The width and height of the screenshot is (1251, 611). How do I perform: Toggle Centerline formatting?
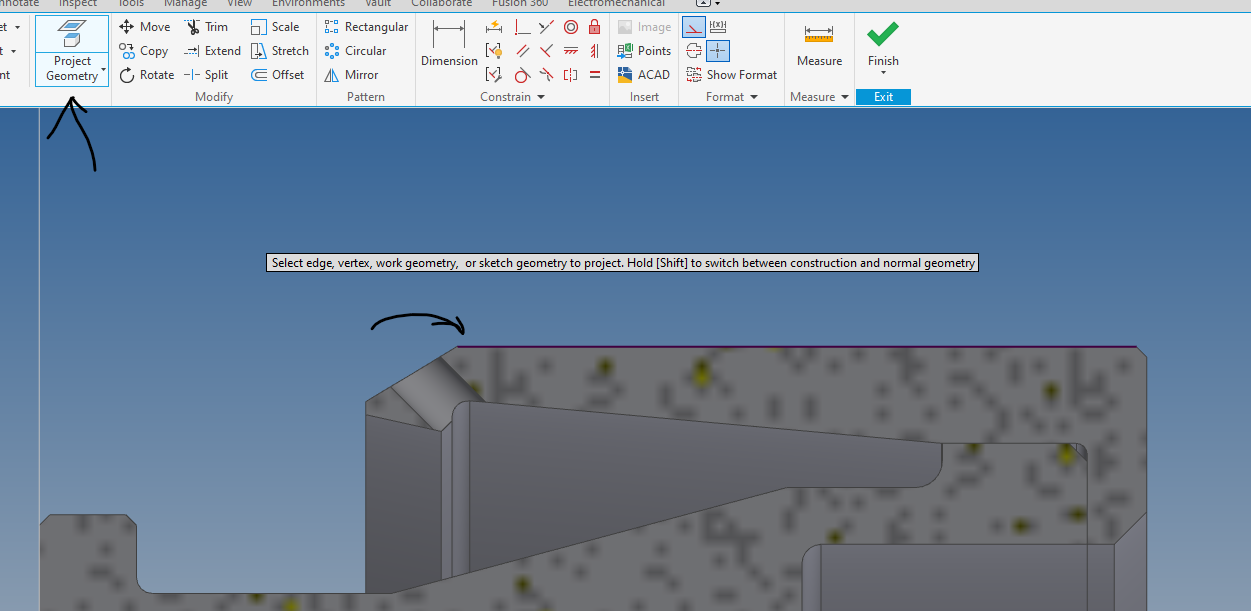point(693,51)
